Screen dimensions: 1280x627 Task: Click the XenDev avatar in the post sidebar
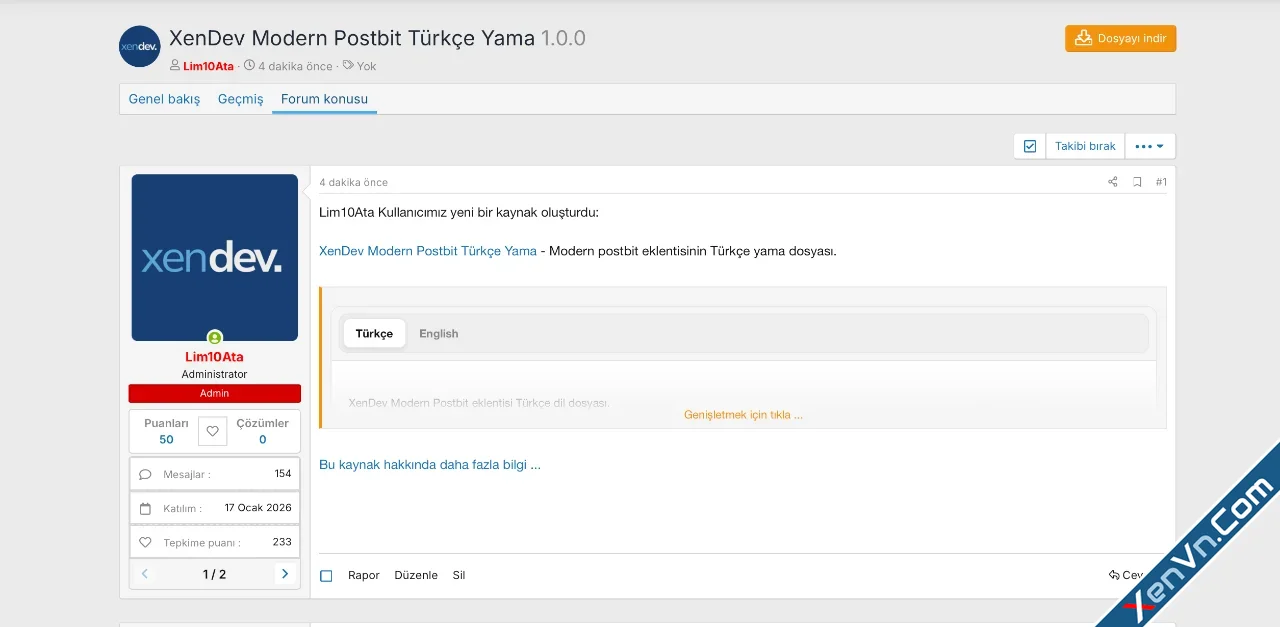(214, 257)
